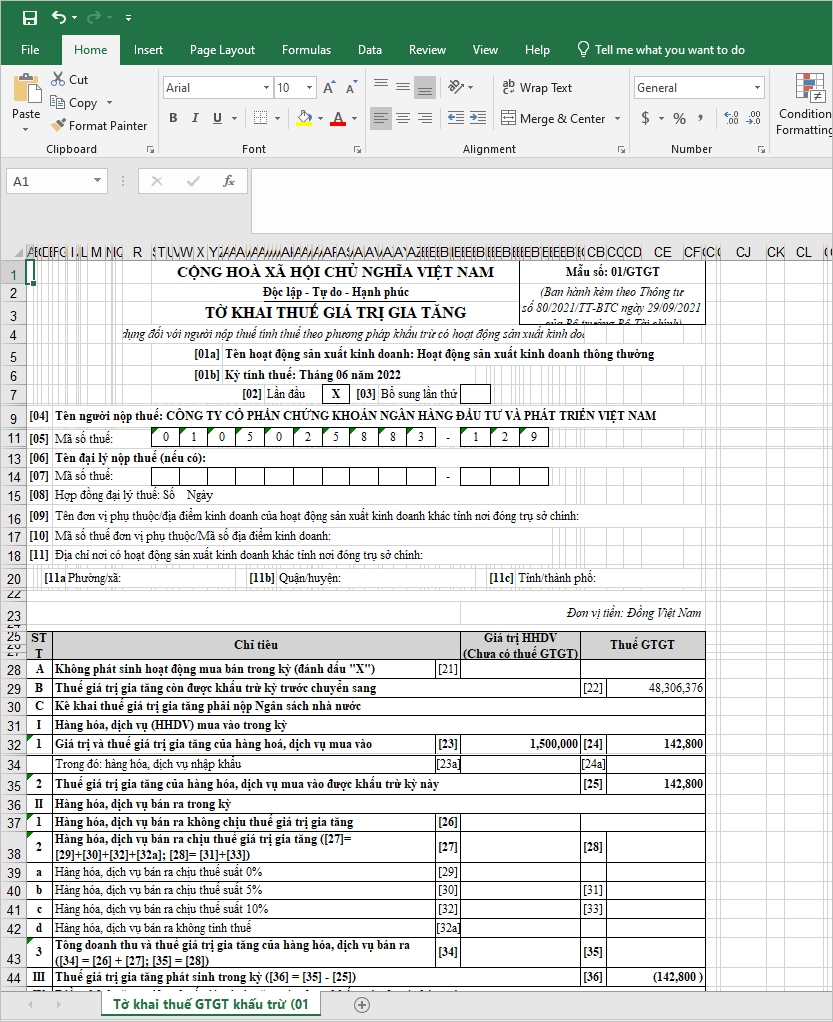Screen dimensions: 833x1022
Task: Click the Percent Style icon
Action: (x=679, y=118)
